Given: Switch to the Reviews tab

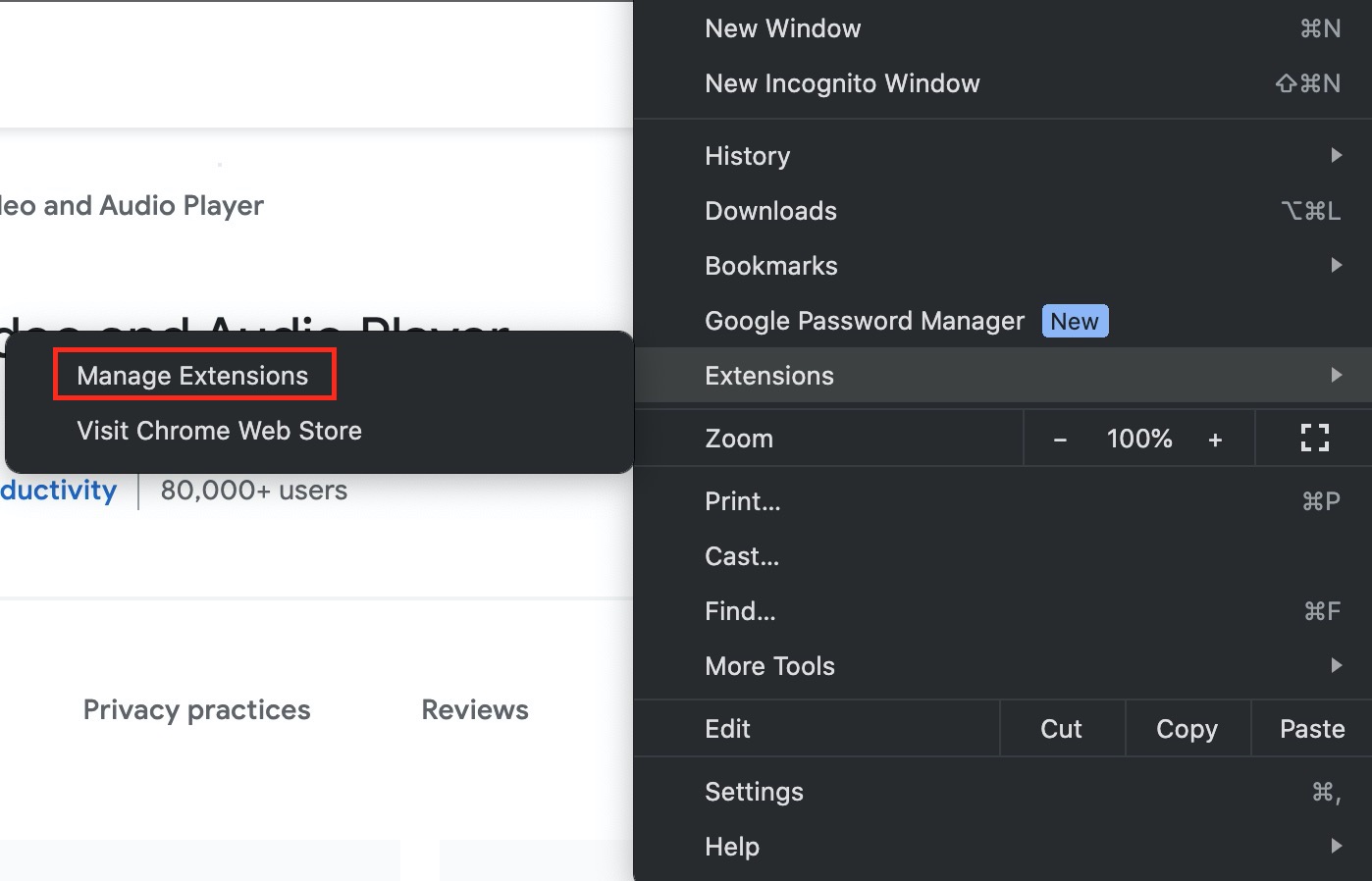Looking at the screenshot, I should 475,710.
